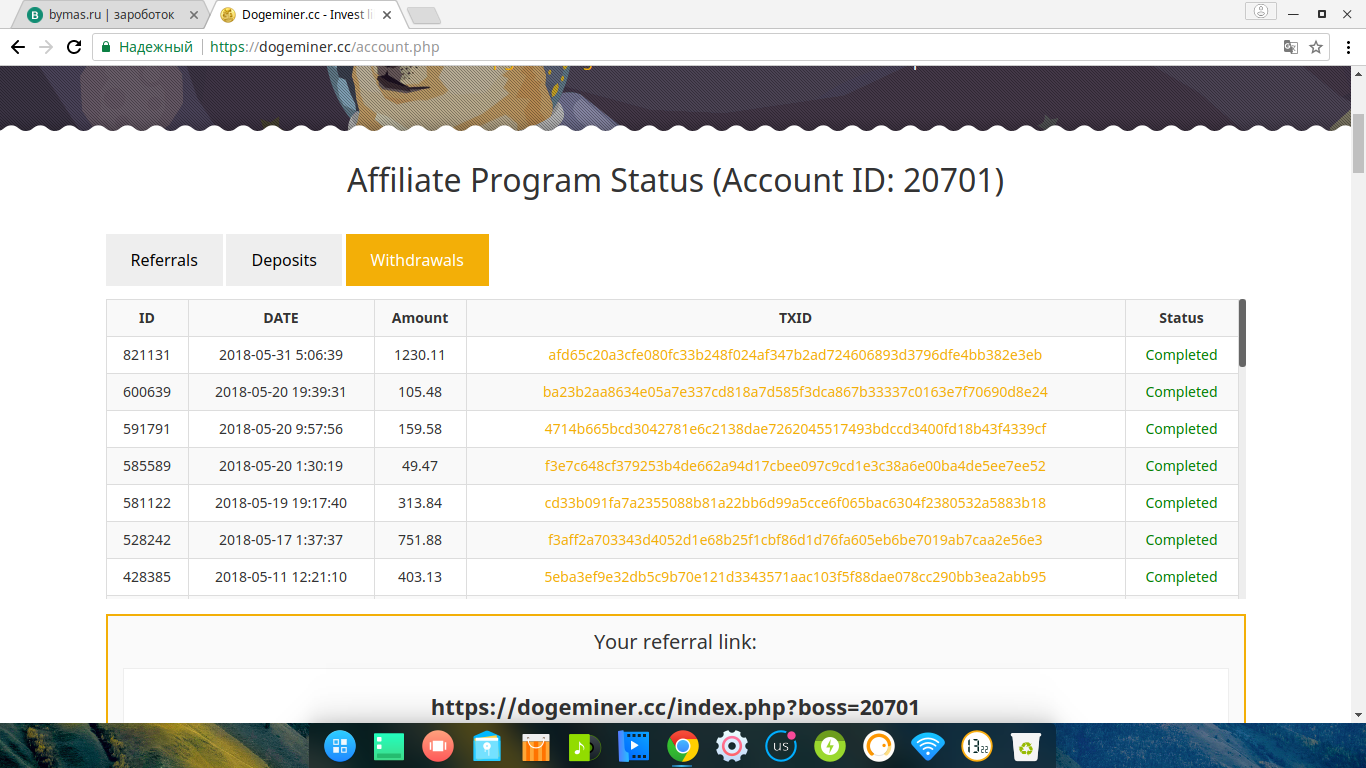
Task: Open TXID link starting with f3aff2a703
Action: point(795,540)
